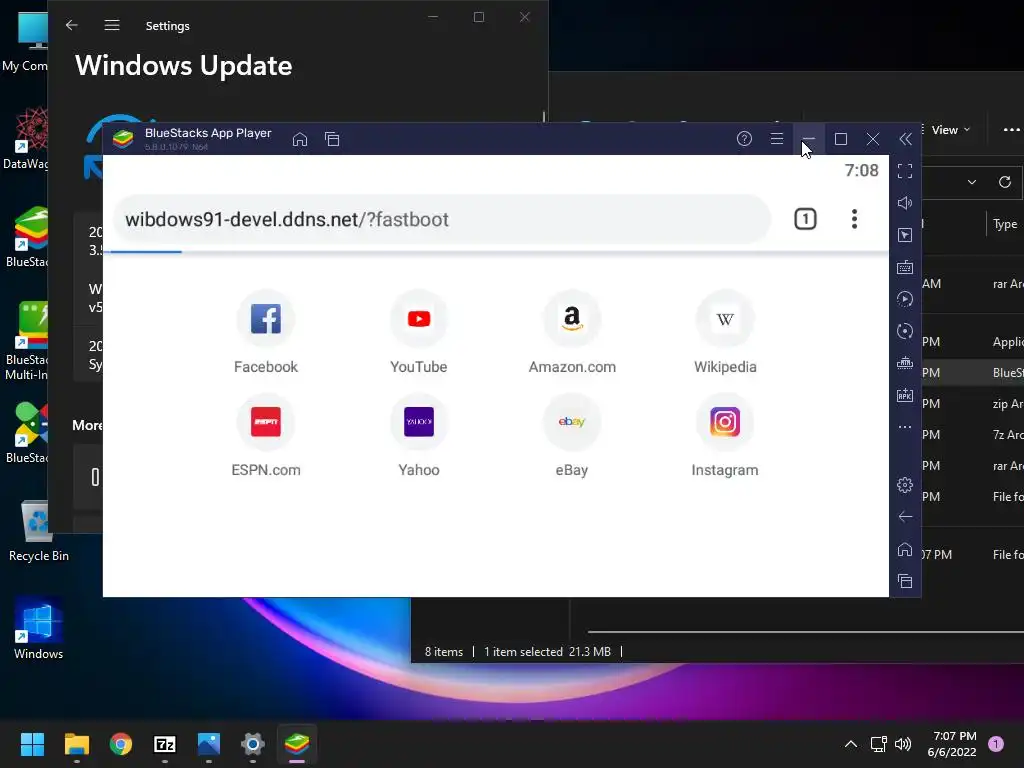Open keyboard game controls in BlueStacks sidebar
The image size is (1024, 768).
coord(905,267)
